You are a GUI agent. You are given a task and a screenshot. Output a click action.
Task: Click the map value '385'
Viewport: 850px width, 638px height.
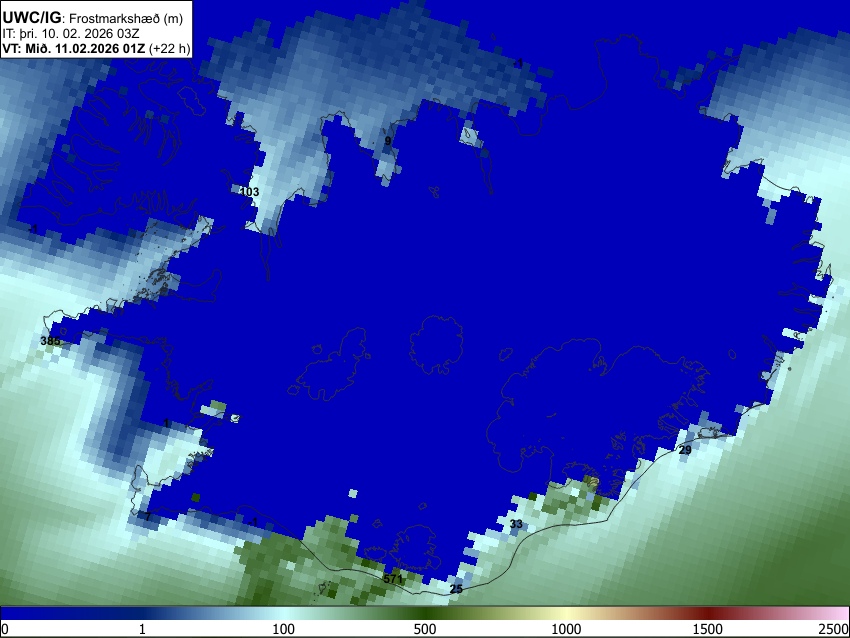(50, 341)
